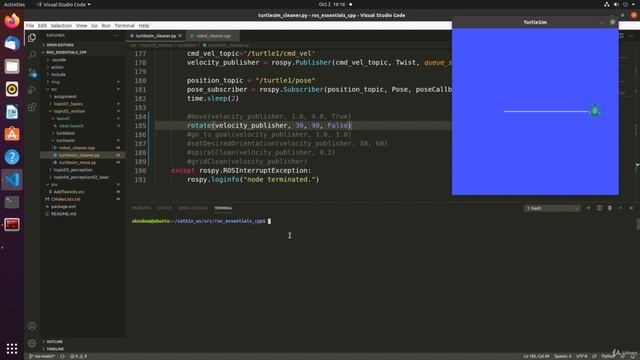Open Run and Debug view
Image resolution: width=640 pixels, height=360 pixels.
point(32,90)
